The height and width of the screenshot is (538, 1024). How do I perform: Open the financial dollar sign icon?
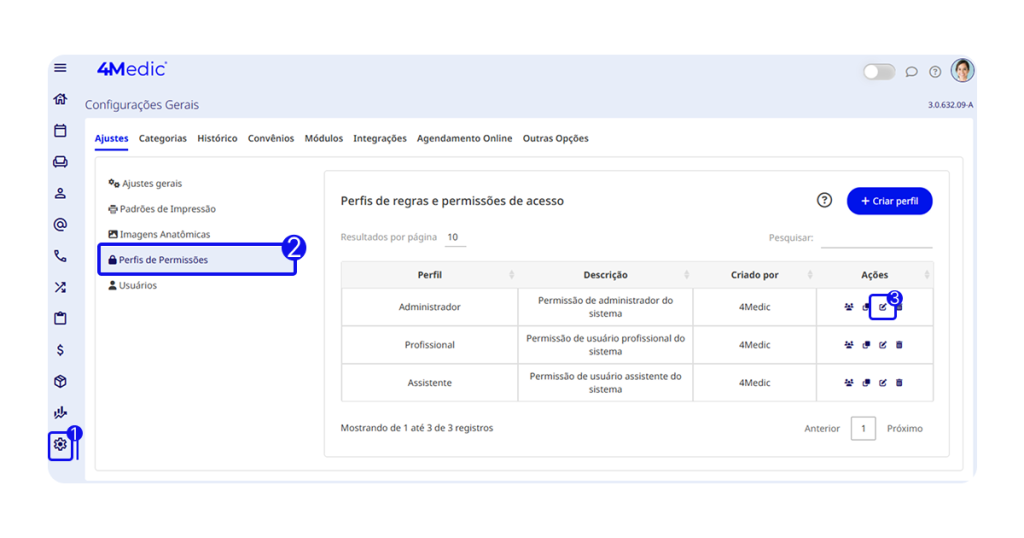tap(60, 350)
